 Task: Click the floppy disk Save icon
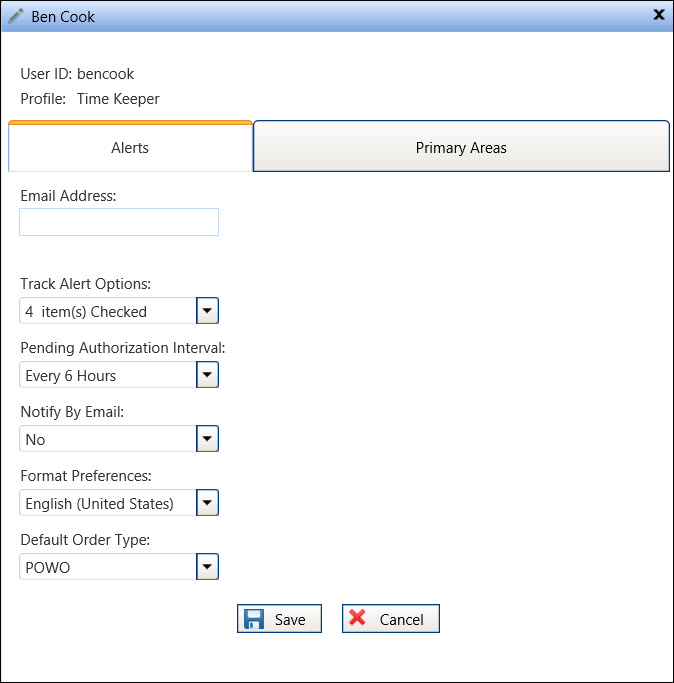click(255, 619)
